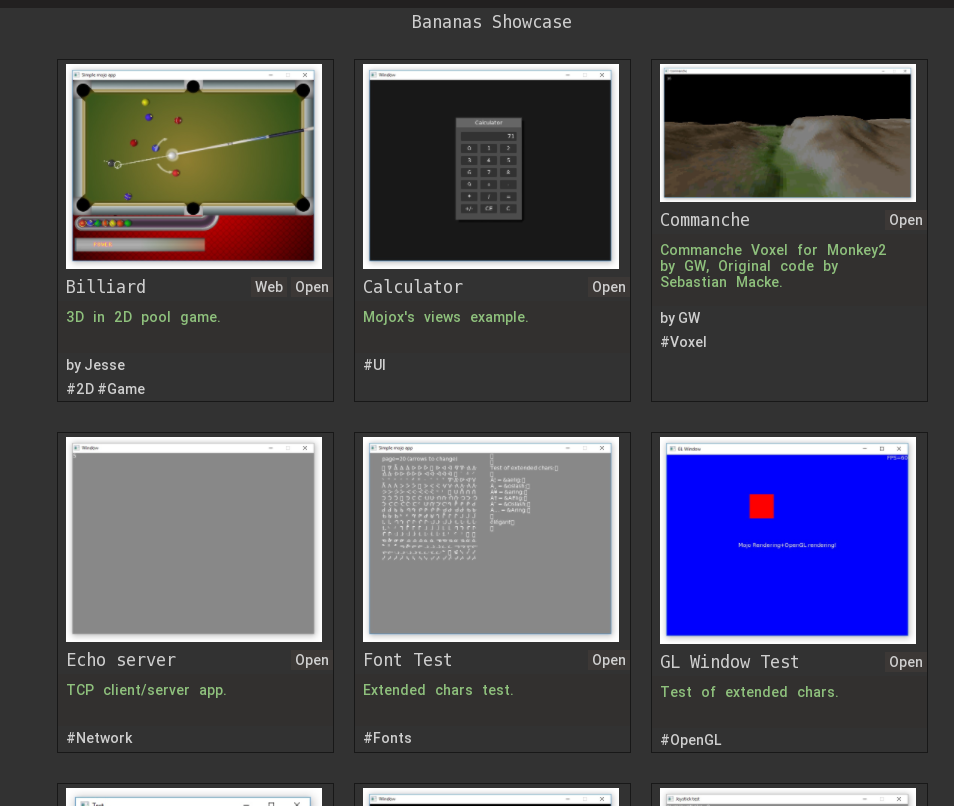Click the Commanche terrain thumbnail

[x=788, y=133]
